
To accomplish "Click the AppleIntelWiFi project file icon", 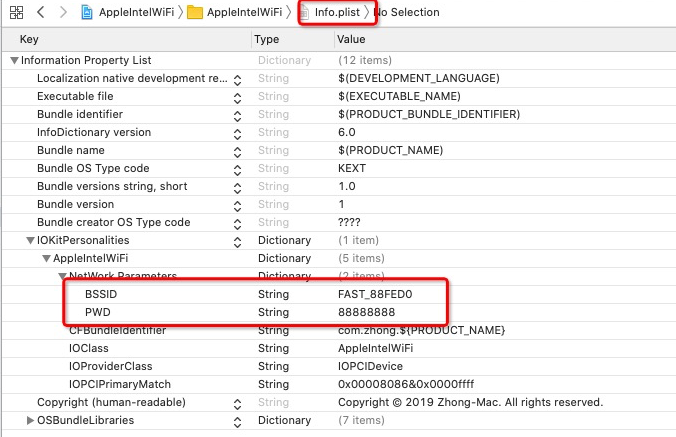I will tap(87, 13).
